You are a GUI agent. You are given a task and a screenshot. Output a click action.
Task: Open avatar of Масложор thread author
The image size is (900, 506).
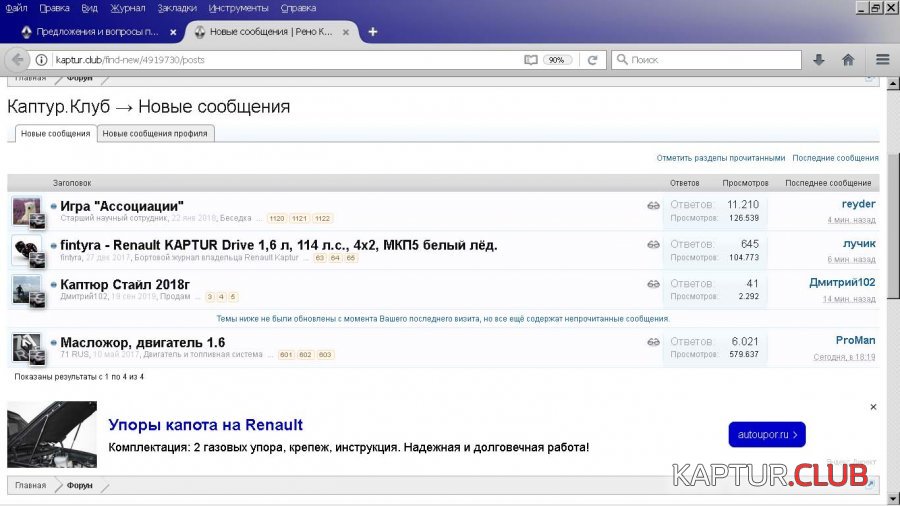(x=26, y=348)
